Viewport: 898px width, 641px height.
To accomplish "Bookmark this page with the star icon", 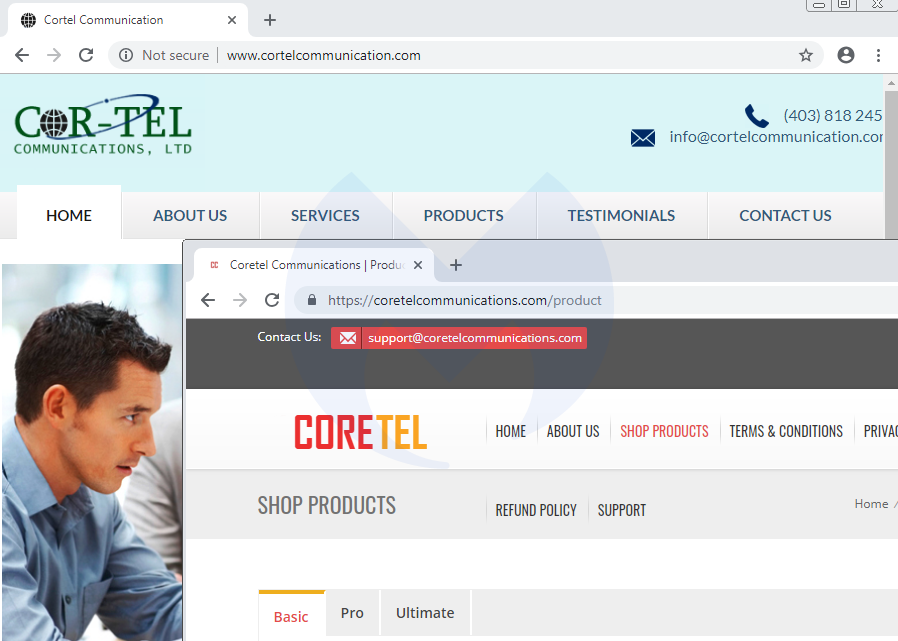I will point(806,55).
